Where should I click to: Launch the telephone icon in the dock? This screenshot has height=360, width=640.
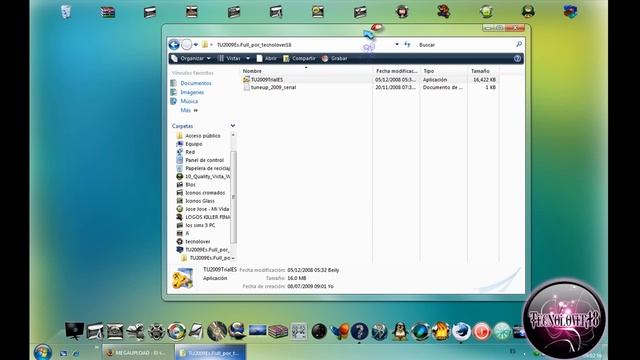[115, 331]
